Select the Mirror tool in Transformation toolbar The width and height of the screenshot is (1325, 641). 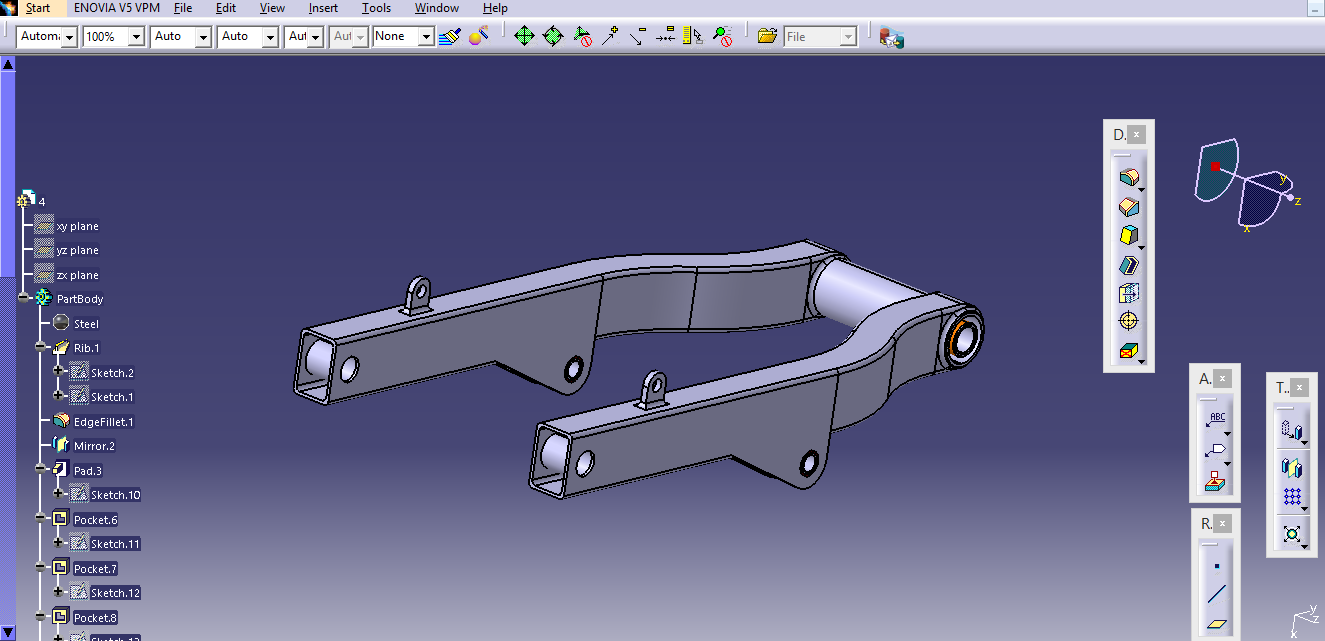coord(1291,467)
